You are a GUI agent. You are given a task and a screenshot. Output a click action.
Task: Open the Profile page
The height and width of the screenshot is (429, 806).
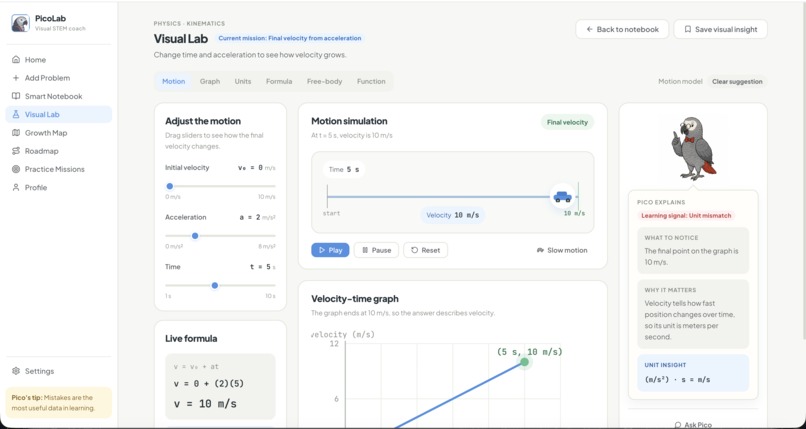click(x=59, y=188)
